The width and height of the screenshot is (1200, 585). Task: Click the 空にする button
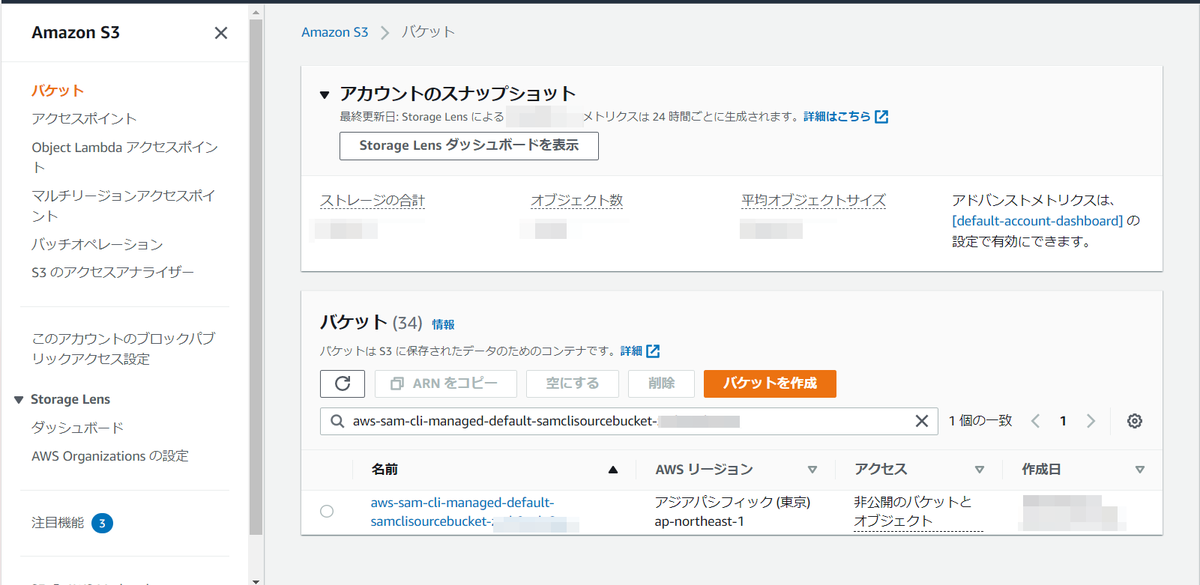573,384
